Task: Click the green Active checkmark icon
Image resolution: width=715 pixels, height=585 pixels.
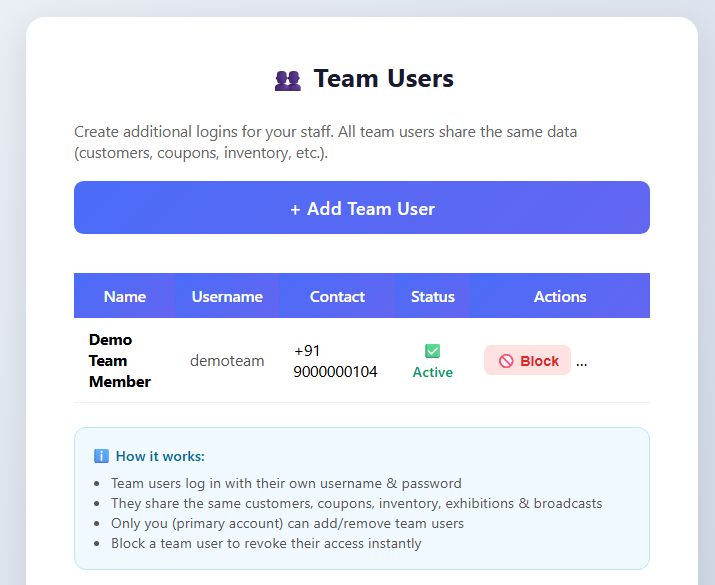Action: click(432, 351)
